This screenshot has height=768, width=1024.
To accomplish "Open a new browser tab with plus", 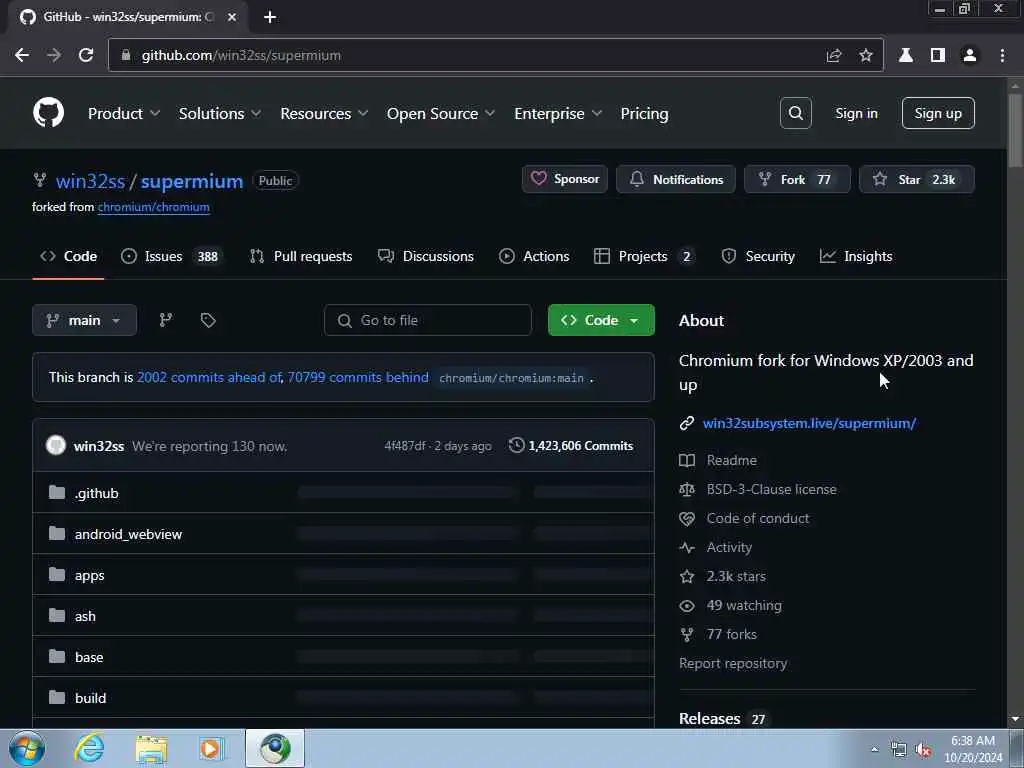I will (x=270, y=17).
